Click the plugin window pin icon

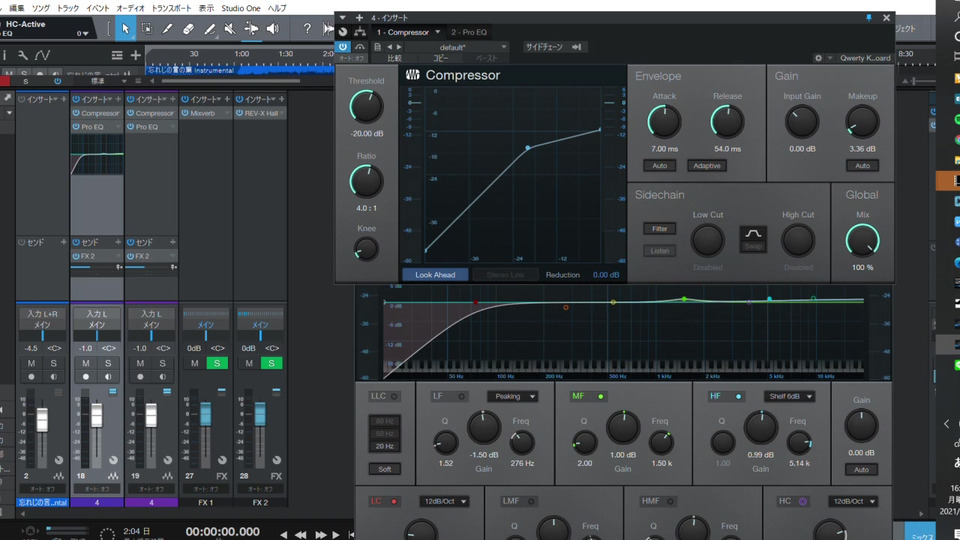(869, 18)
